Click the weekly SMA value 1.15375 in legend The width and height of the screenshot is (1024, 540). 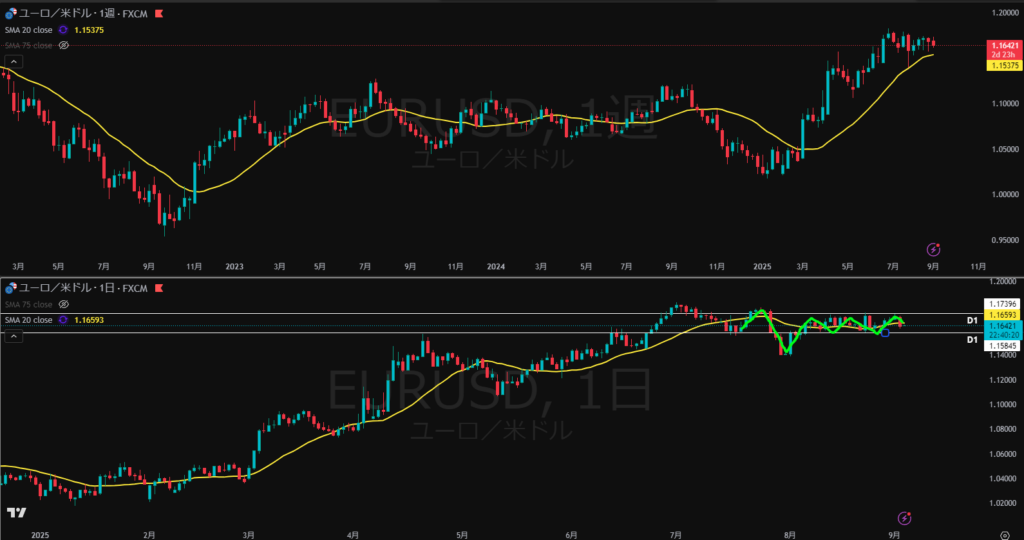(89, 29)
